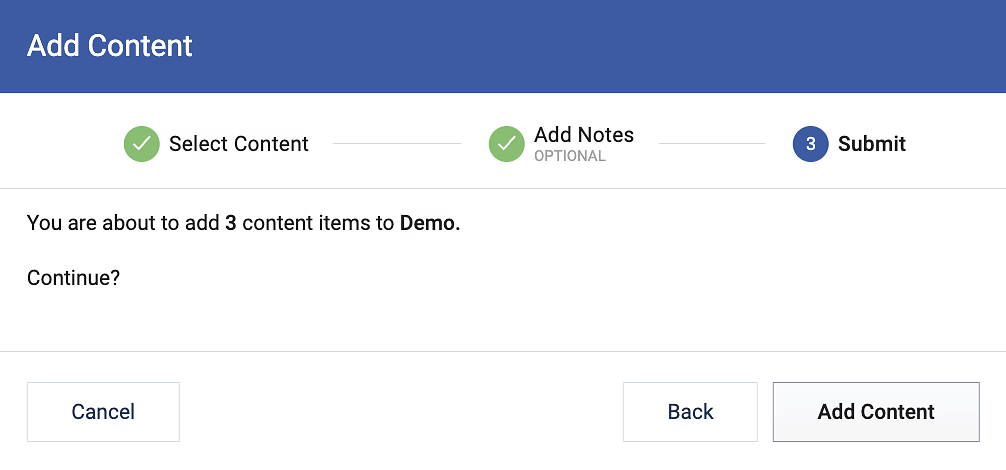Click the 'content items to' phrase

(318, 223)
